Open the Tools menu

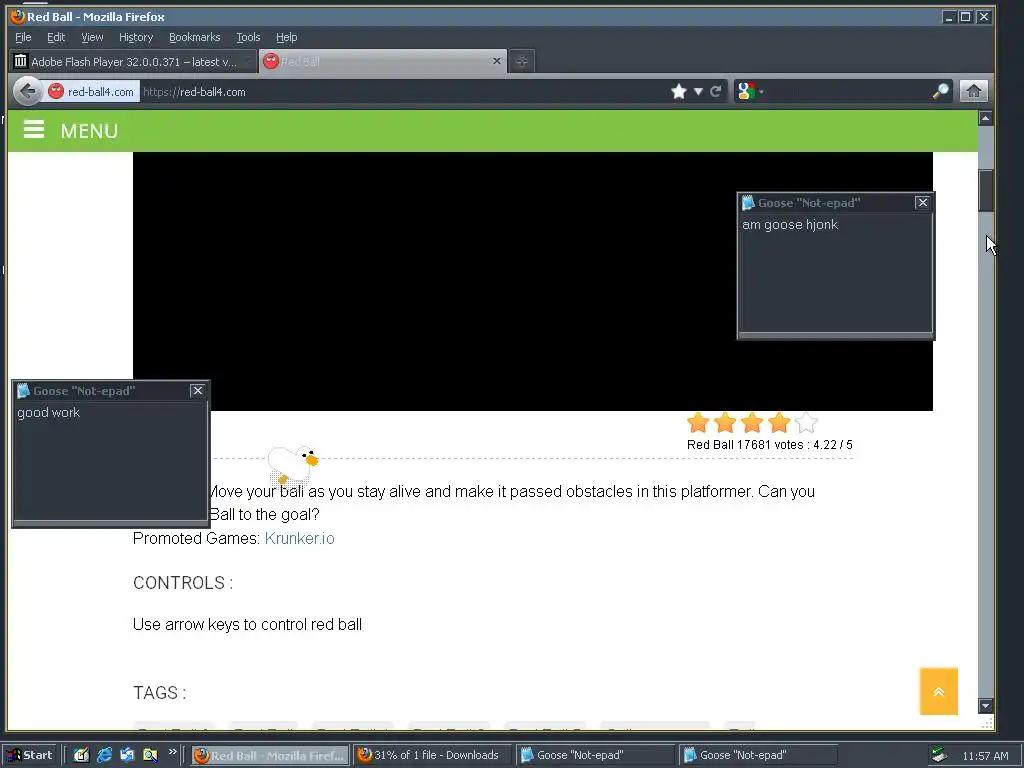[248, 37]
